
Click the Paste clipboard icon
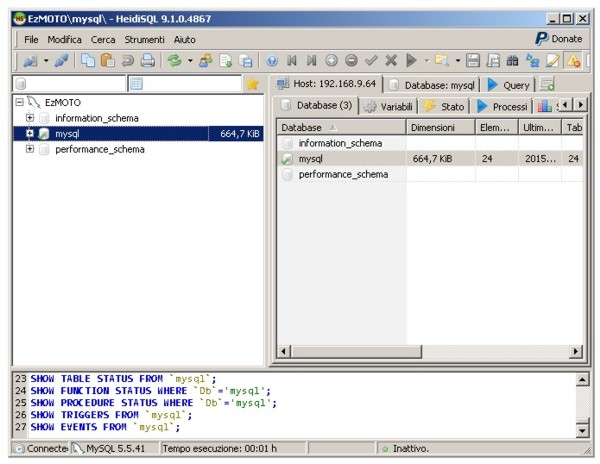[x=108, y=60]
